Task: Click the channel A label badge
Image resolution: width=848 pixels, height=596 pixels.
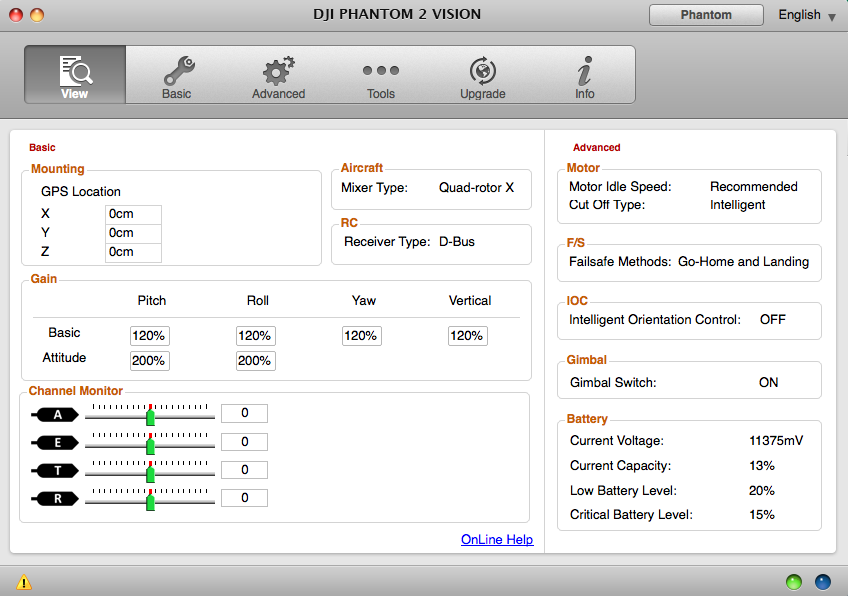Action: (x=55, y=415)
